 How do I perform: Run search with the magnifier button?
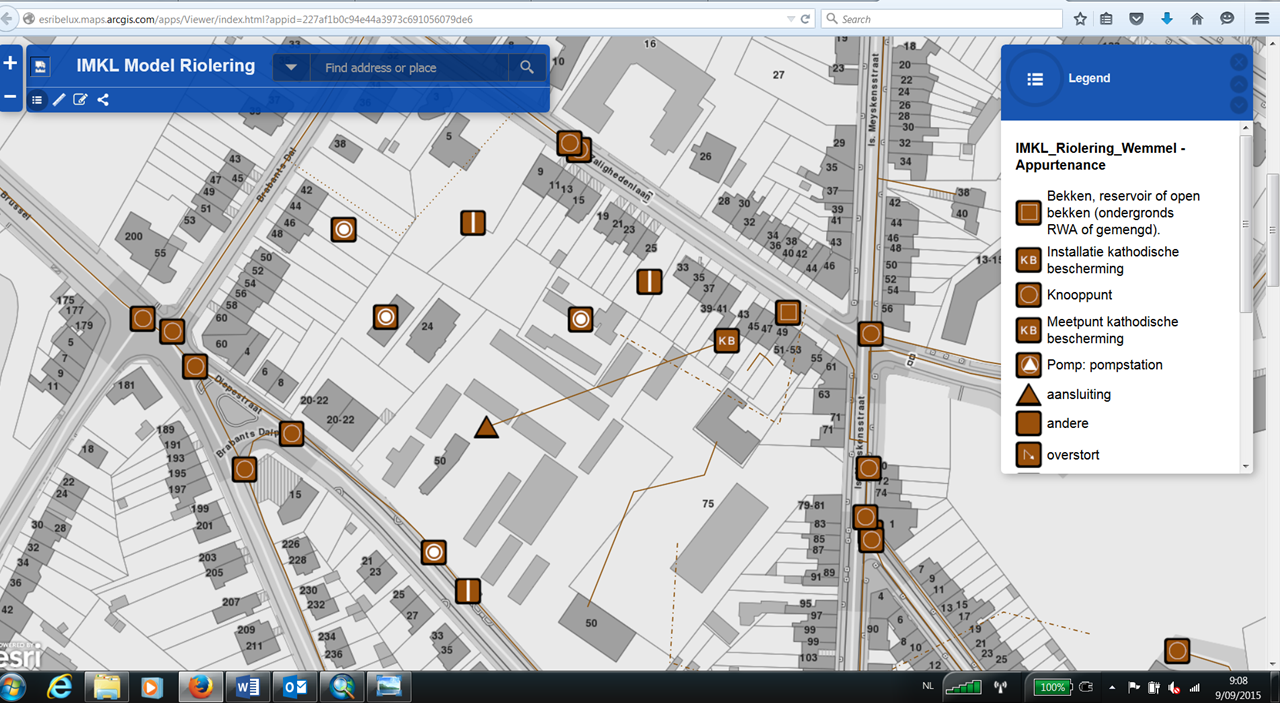pyautogui.click(x=527, y=67)
